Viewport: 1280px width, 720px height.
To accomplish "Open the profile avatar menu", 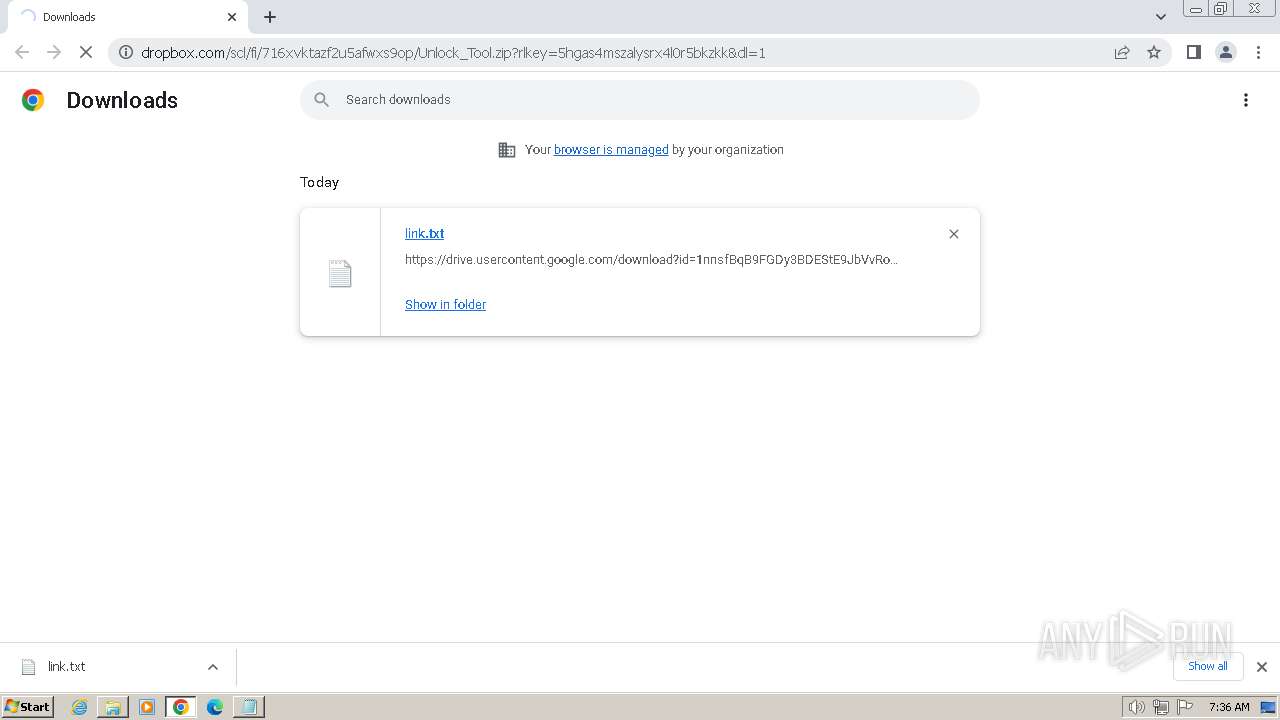I will [1226, 52].
